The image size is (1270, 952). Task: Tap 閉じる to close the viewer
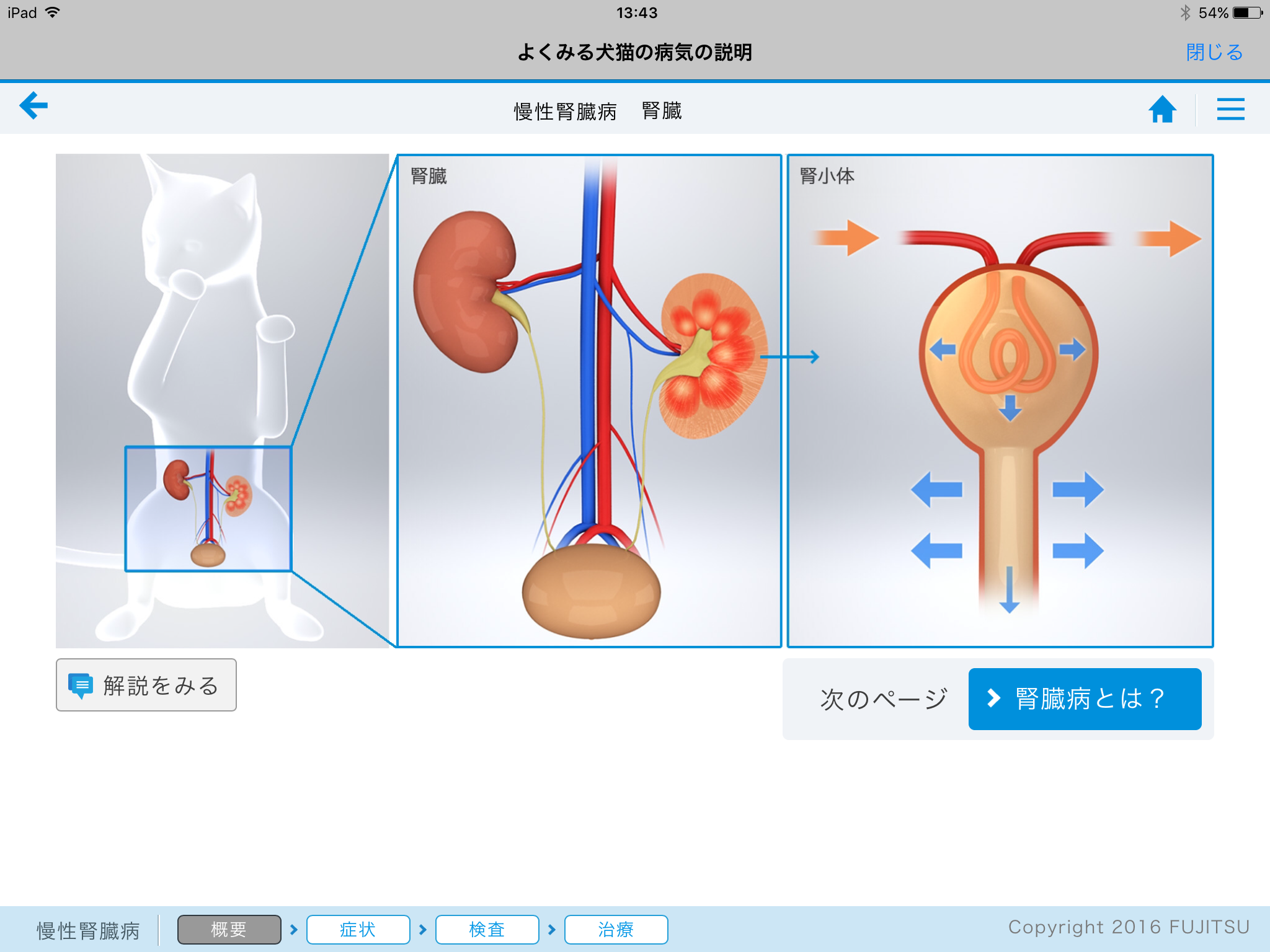click(x=1214, y=52)
